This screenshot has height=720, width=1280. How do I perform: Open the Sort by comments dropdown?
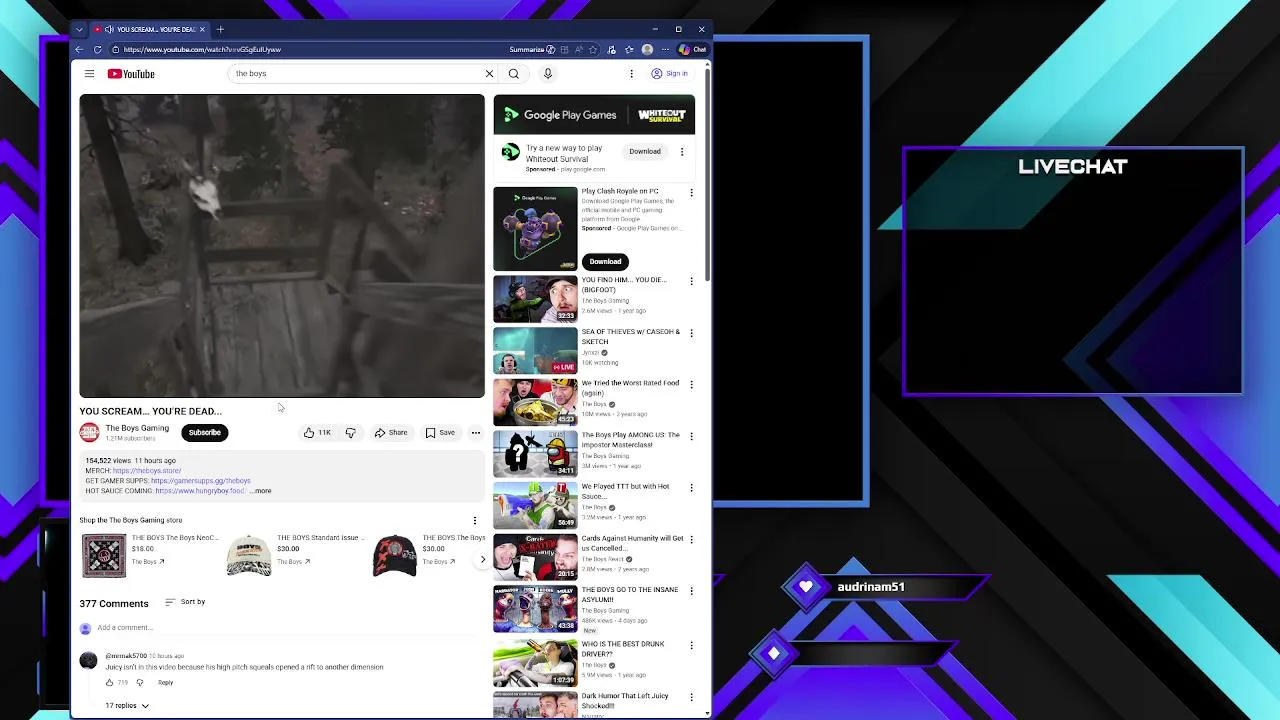(x=185, y=602)
